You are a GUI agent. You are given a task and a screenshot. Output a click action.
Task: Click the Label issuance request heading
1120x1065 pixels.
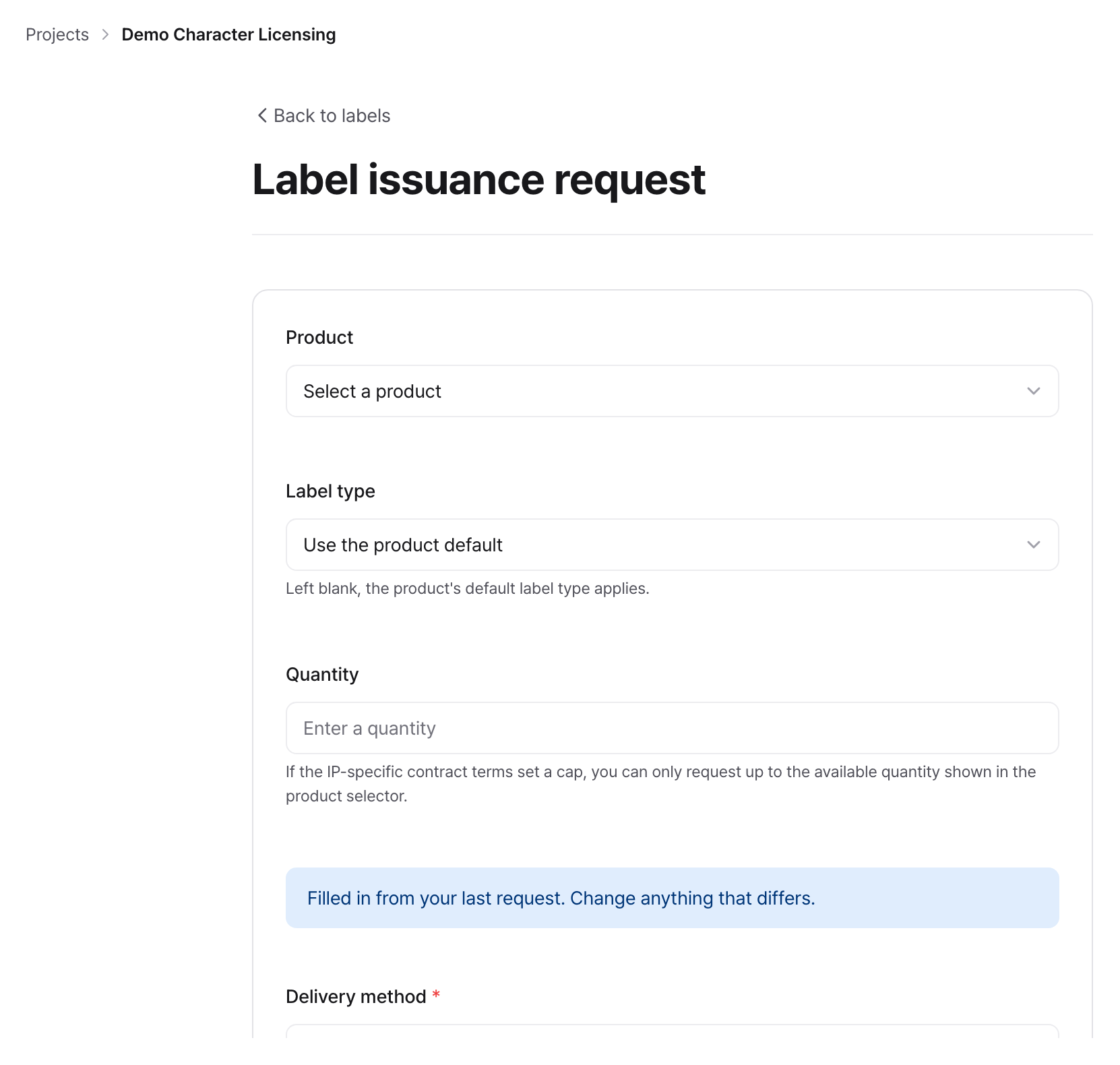click(478, 180)
